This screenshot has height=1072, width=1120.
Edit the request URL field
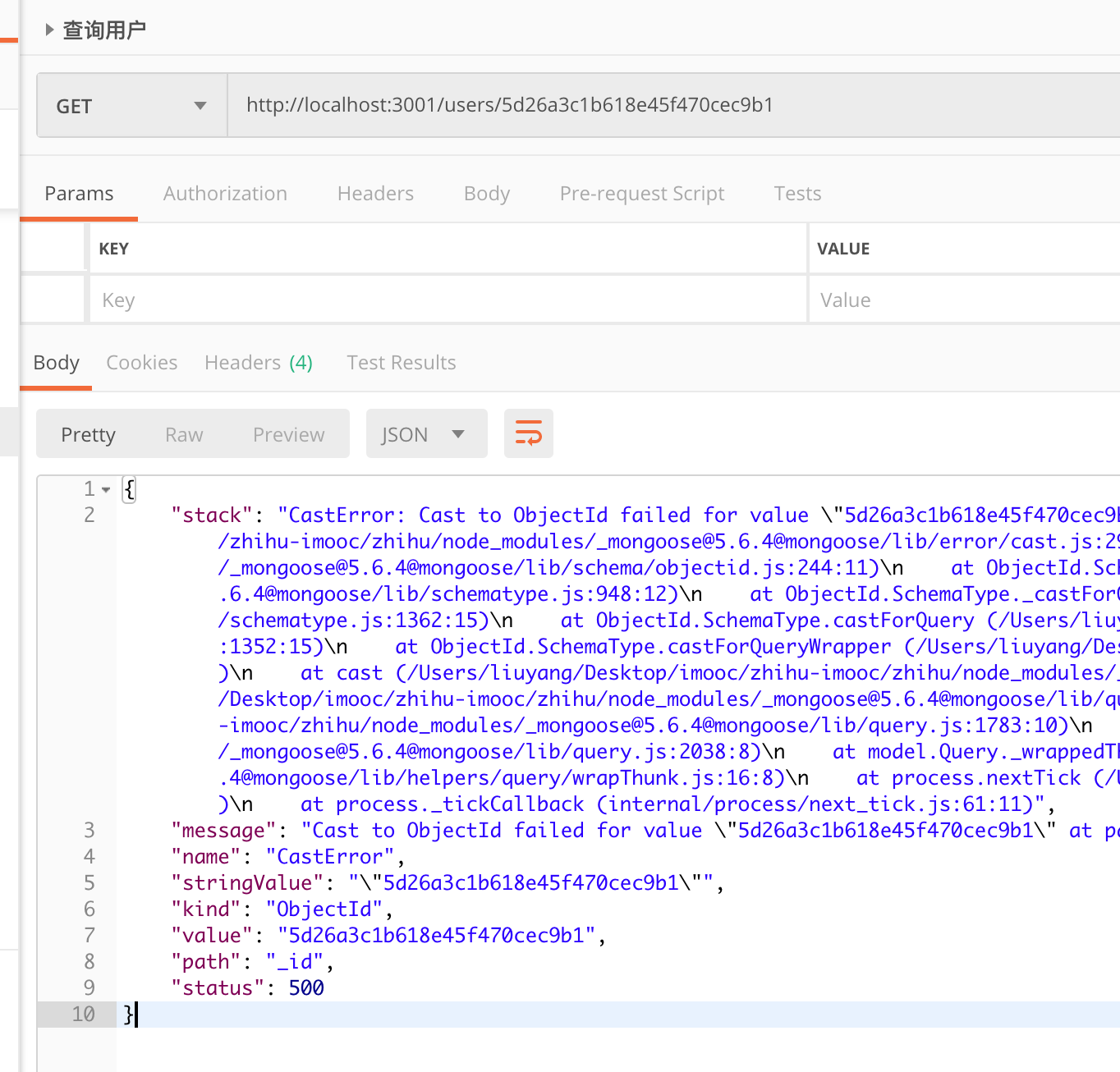tap(673, 105)
